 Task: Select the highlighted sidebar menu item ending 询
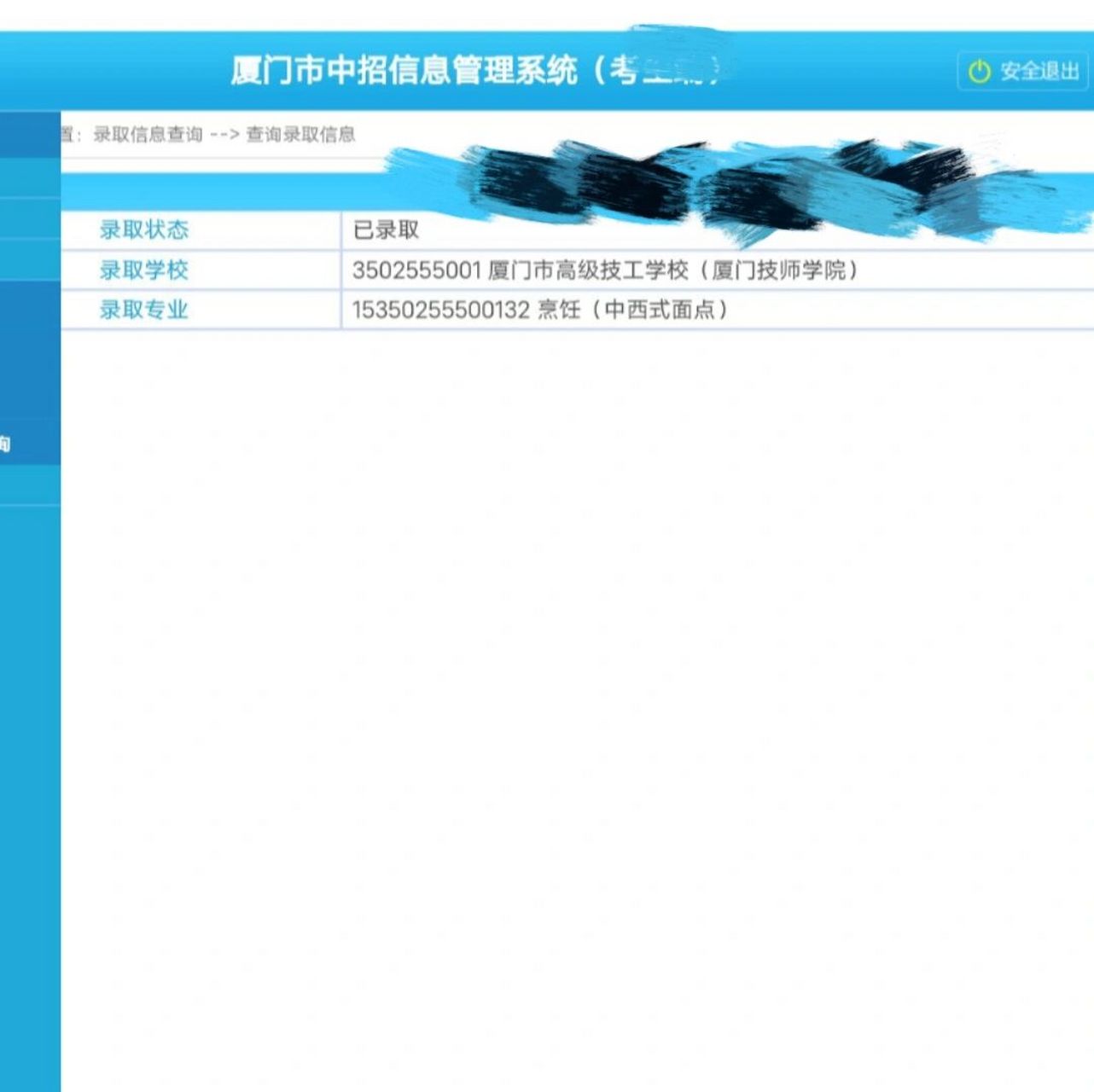click(x=30, y=442)
